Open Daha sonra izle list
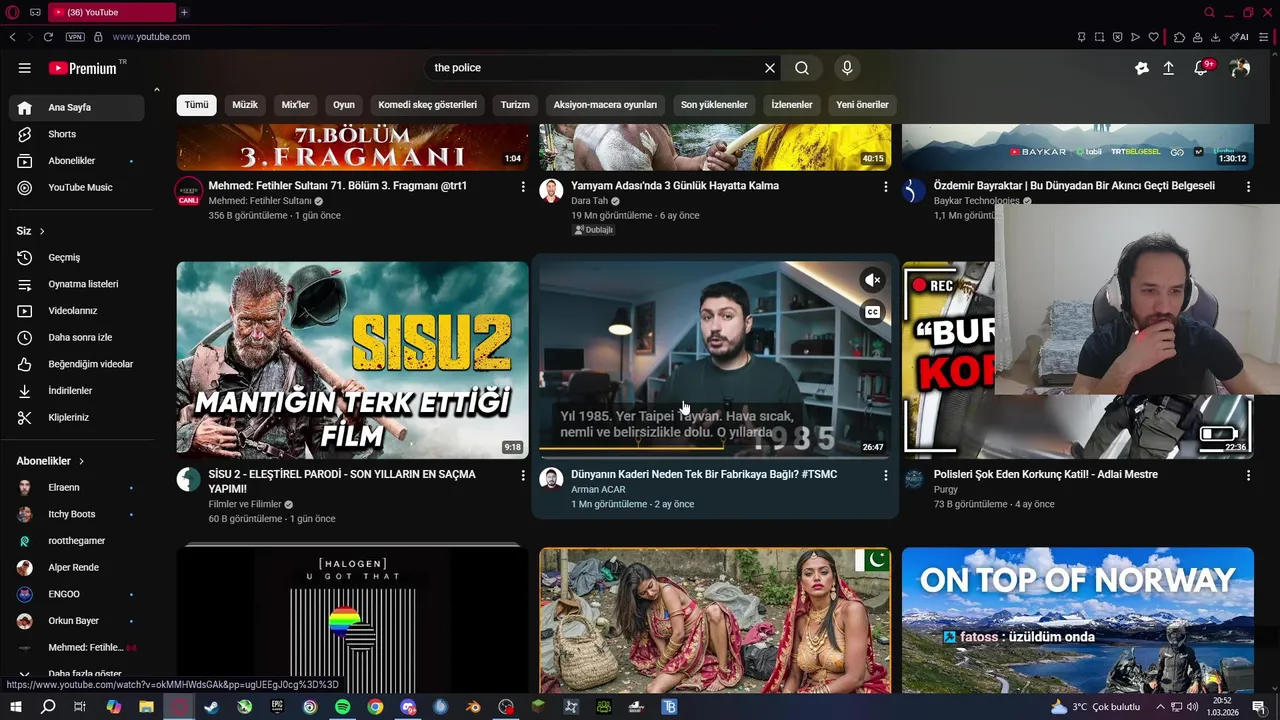The height and width of the screenshot is (720, 1280). [x=76, y=337]
